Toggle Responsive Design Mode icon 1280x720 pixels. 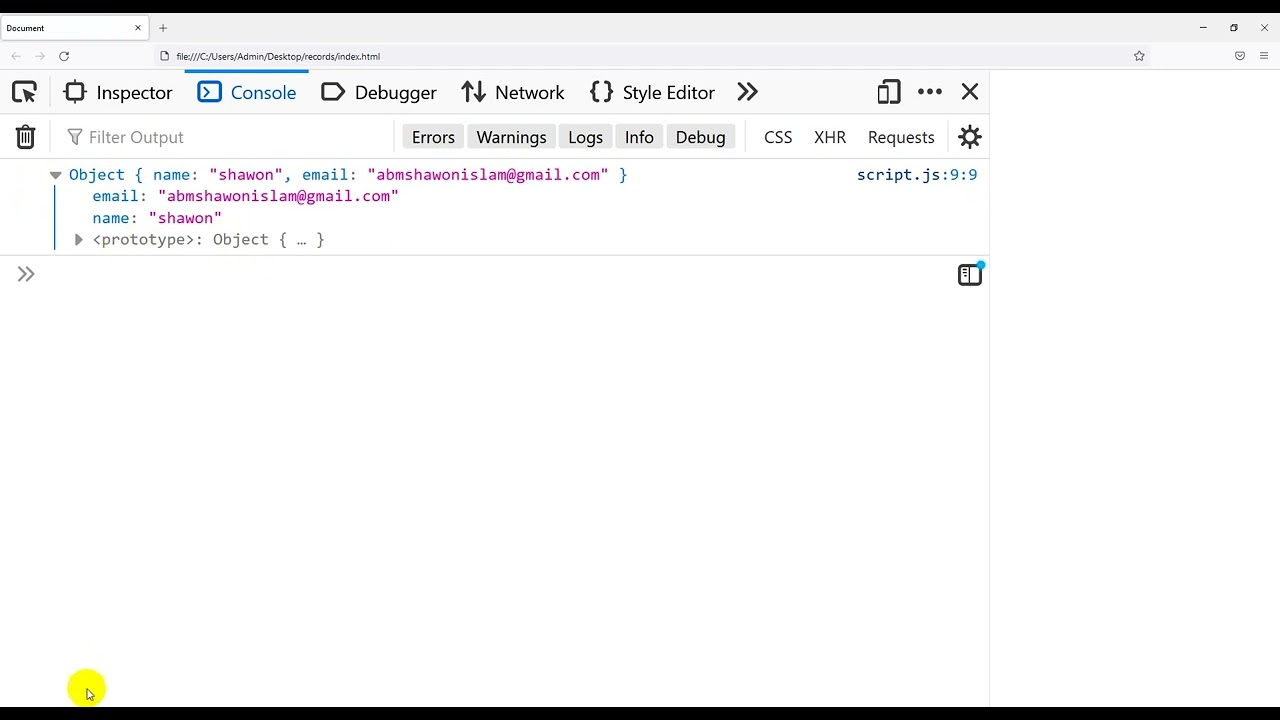pos(889,92)
